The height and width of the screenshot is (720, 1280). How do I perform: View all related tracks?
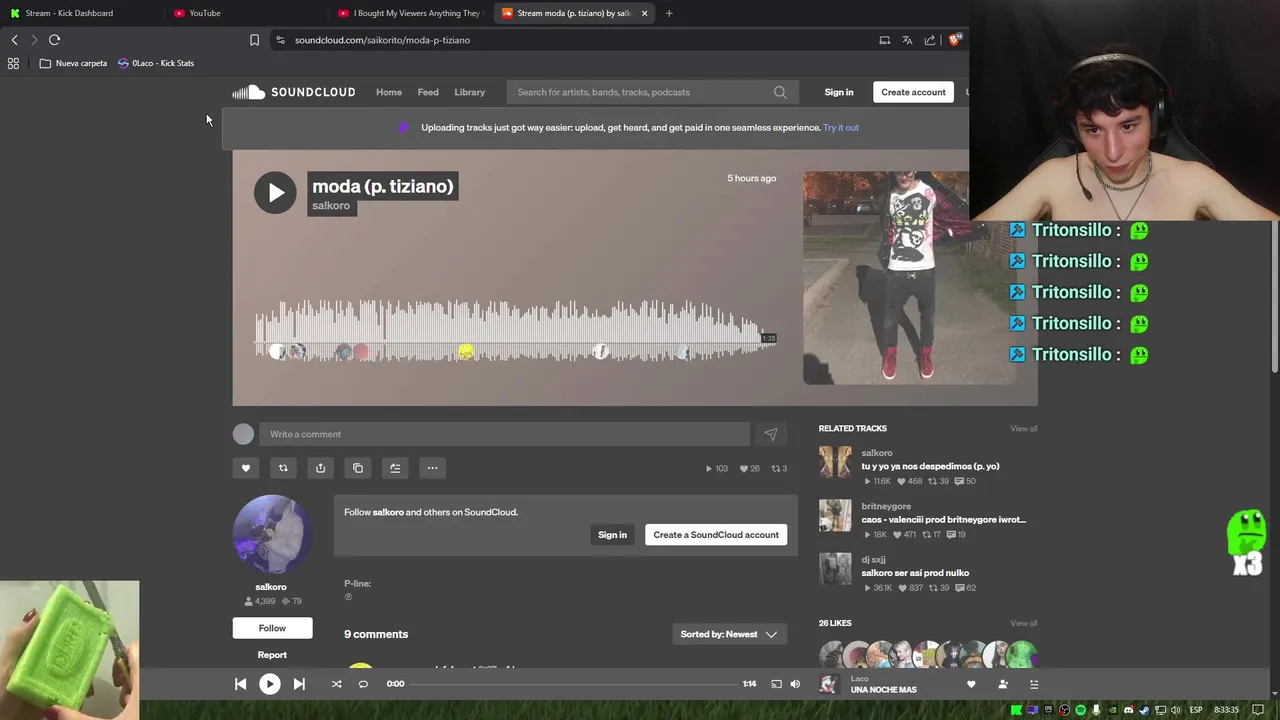[1024, 429]
